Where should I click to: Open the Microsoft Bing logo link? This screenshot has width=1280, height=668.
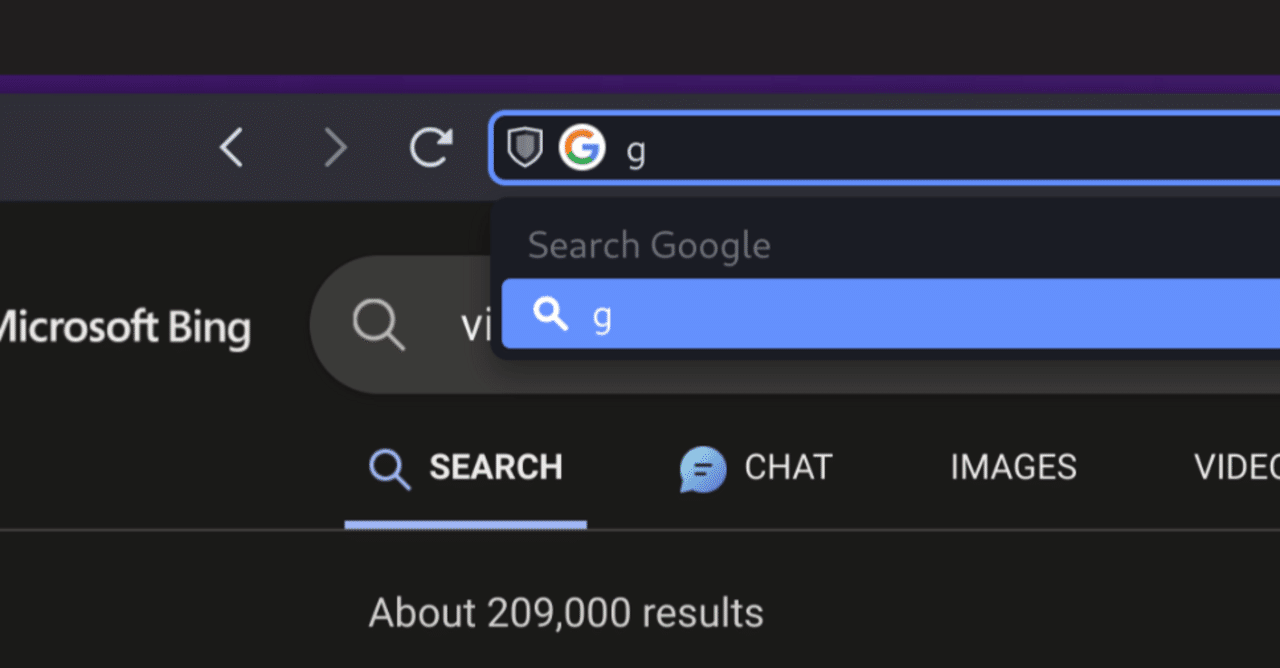(x=125, y=326)
